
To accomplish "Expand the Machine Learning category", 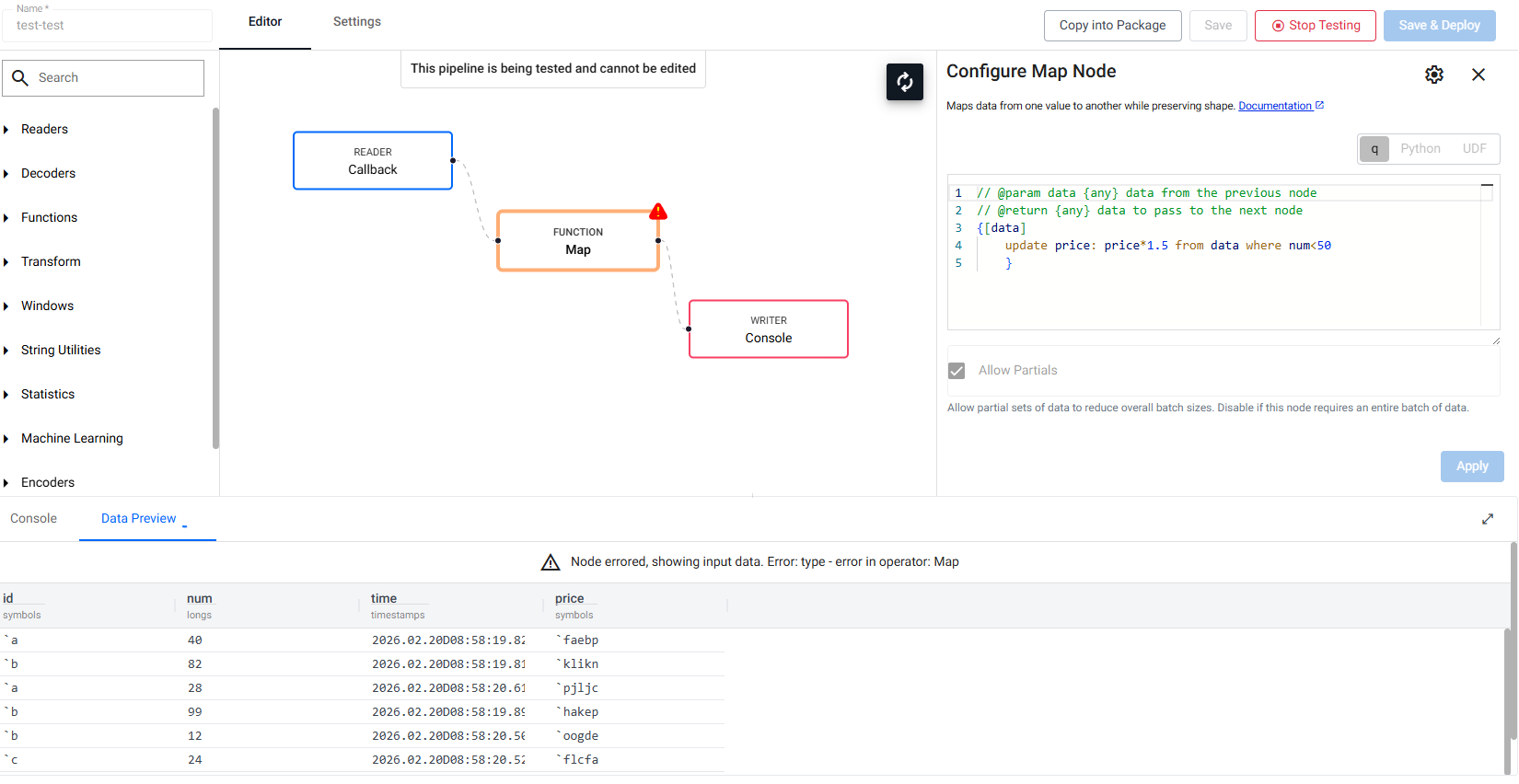I will pyautogui.click(x=72, y=439).
